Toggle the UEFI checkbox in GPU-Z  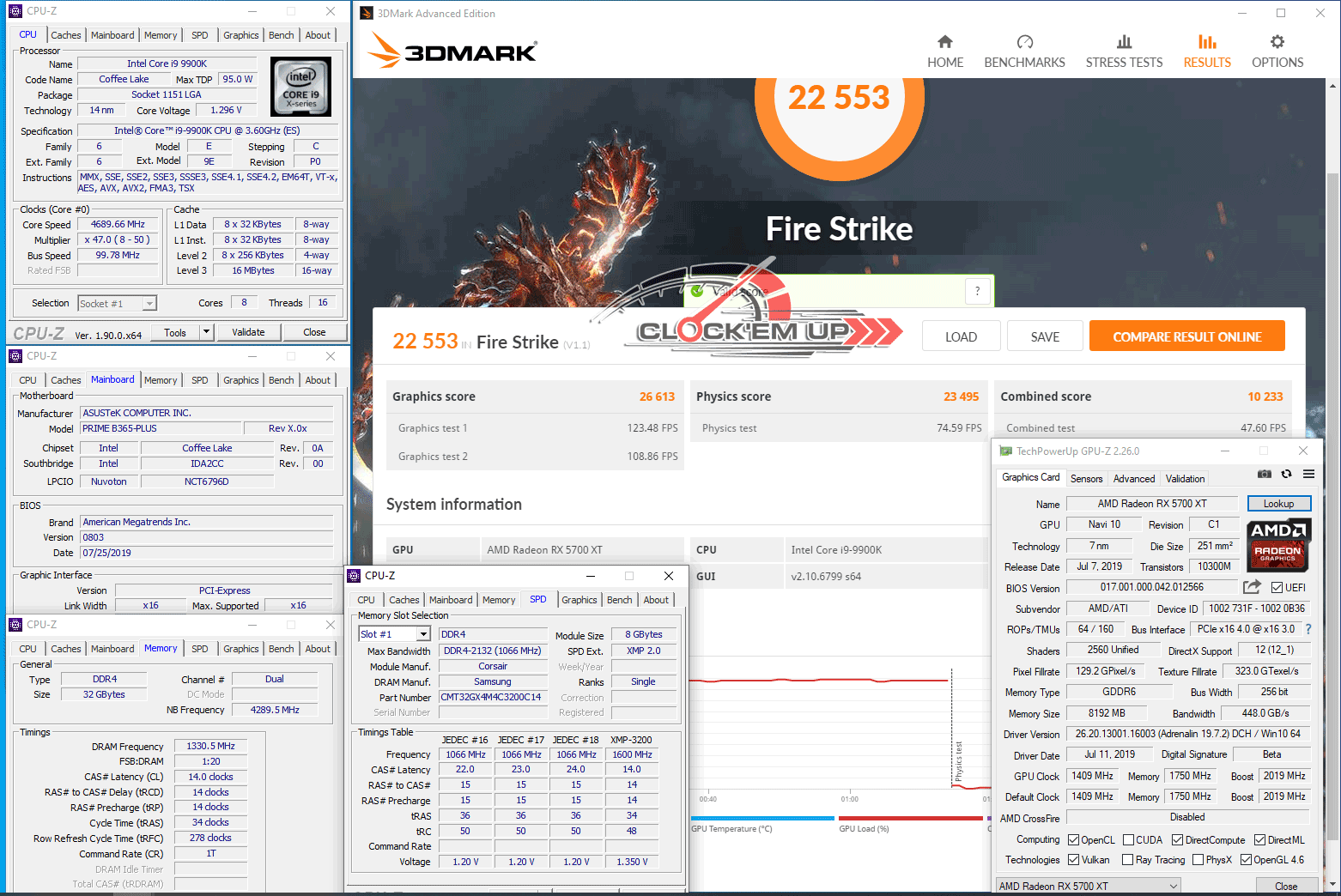(1277, 588)
